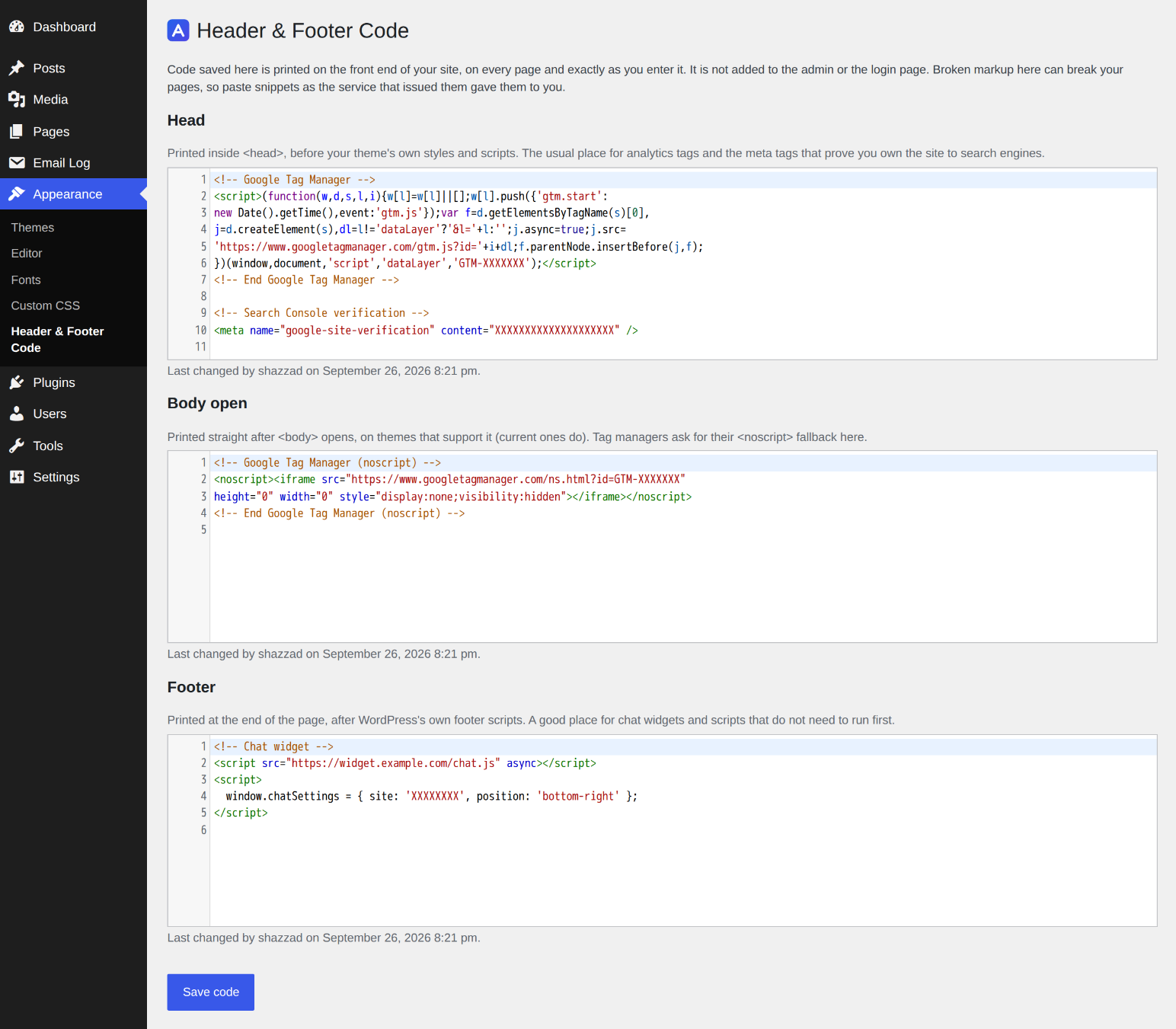Viewport: 1176px width, 1029px height.
Task: Select Header & Footer Code submenu item
Action: coord(58,340)
